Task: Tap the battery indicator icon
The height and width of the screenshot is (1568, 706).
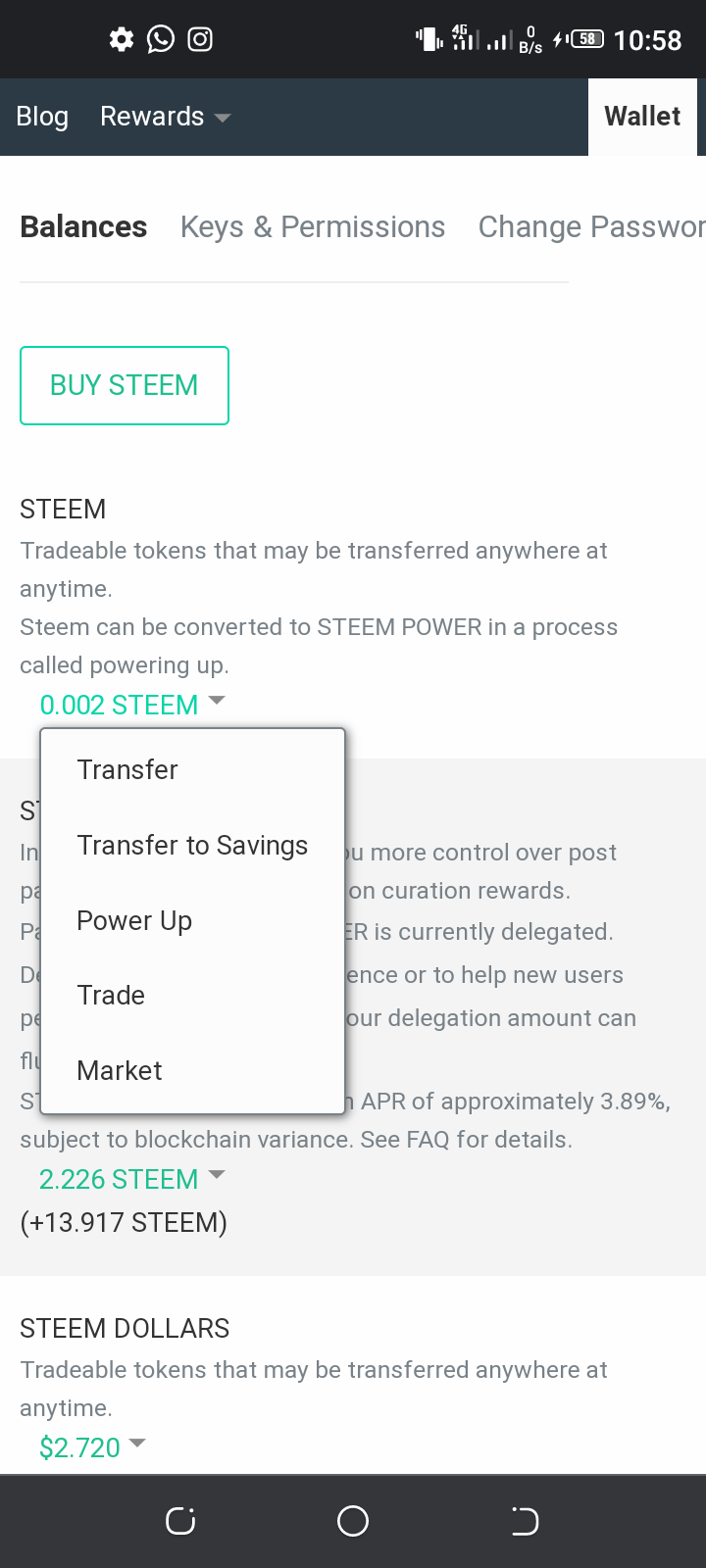Action: [x=586, y=39]
